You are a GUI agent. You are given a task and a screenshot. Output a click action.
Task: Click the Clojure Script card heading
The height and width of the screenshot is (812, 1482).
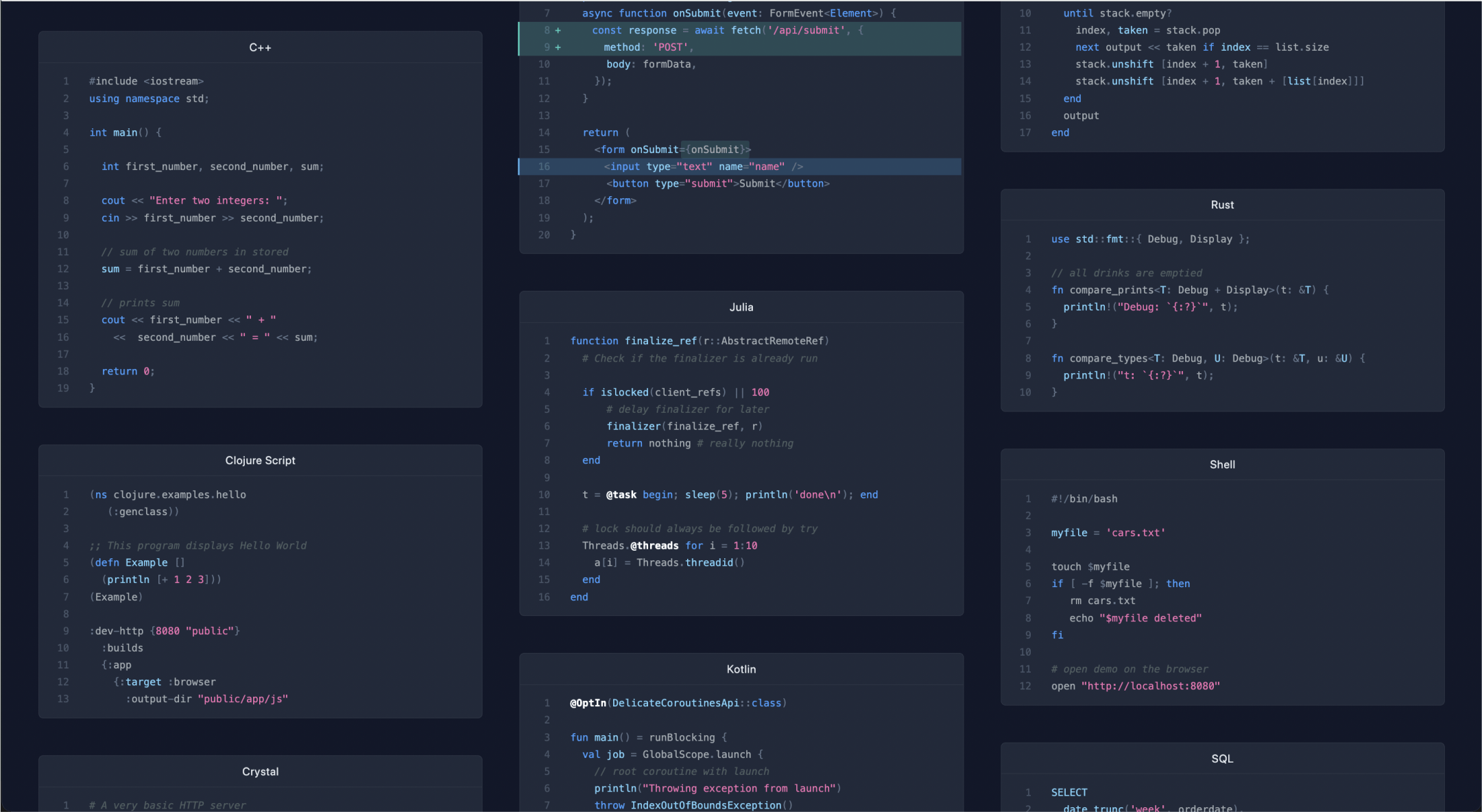pos(260,460)
